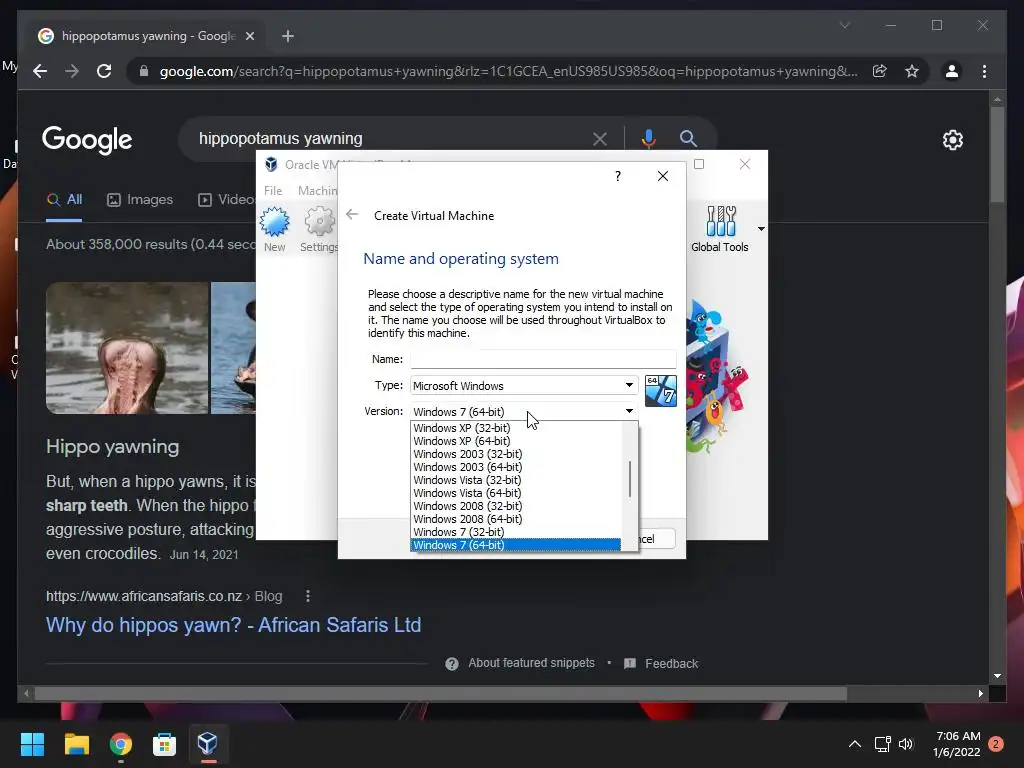Switch to the Images results tab
Viewport: 1024px width, 768px height.
[140, 200]
